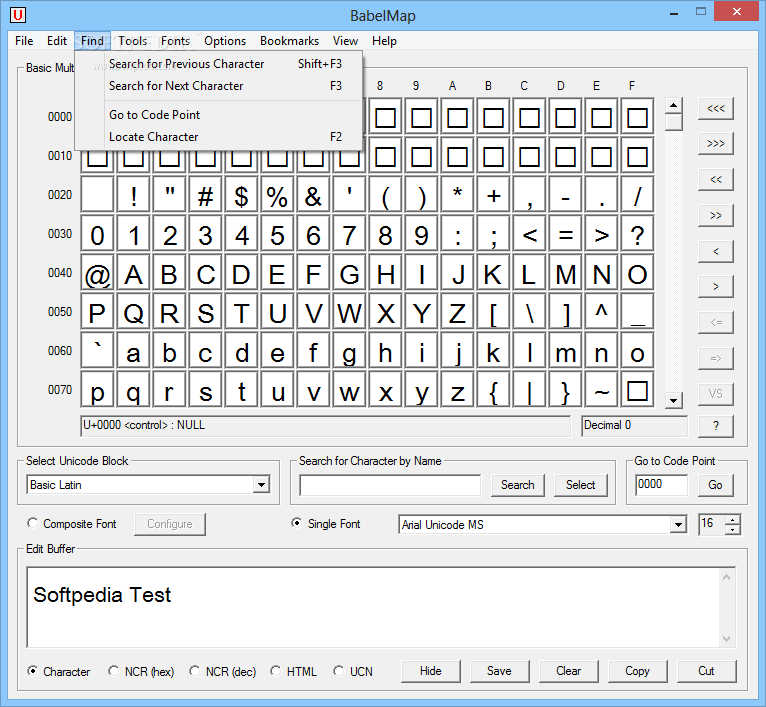766x707 pixels.
Task: Click the Clear button
Action: (568, 671)
